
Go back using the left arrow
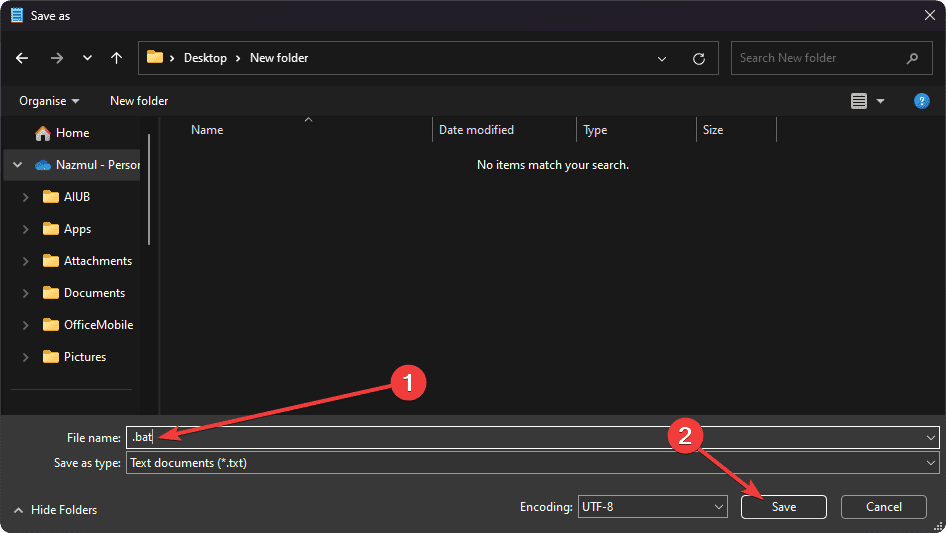pos(22,58)
